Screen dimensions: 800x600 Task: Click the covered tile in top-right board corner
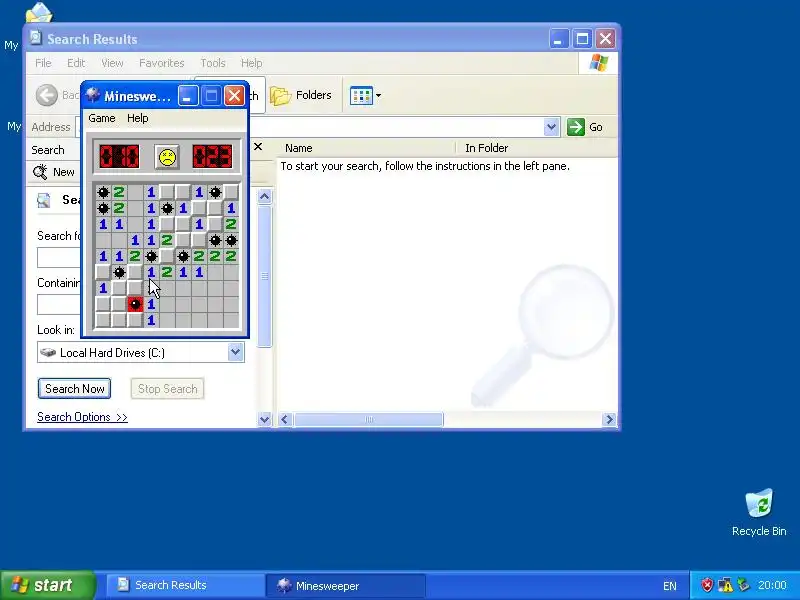click(231, 192)
